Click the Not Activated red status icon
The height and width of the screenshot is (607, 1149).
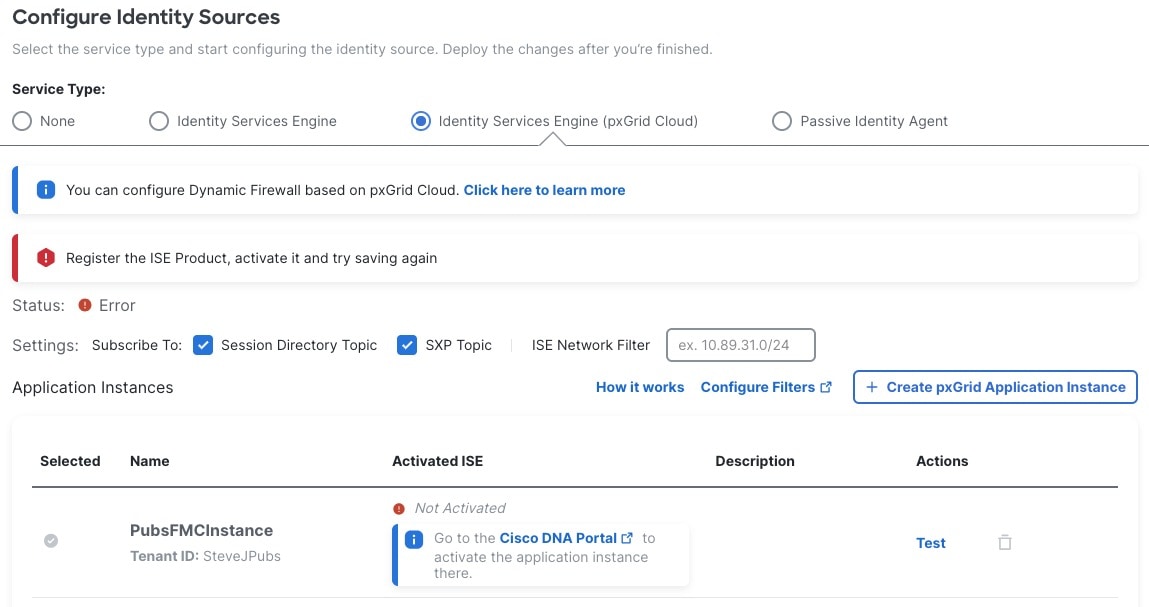[x=400, y=508]
